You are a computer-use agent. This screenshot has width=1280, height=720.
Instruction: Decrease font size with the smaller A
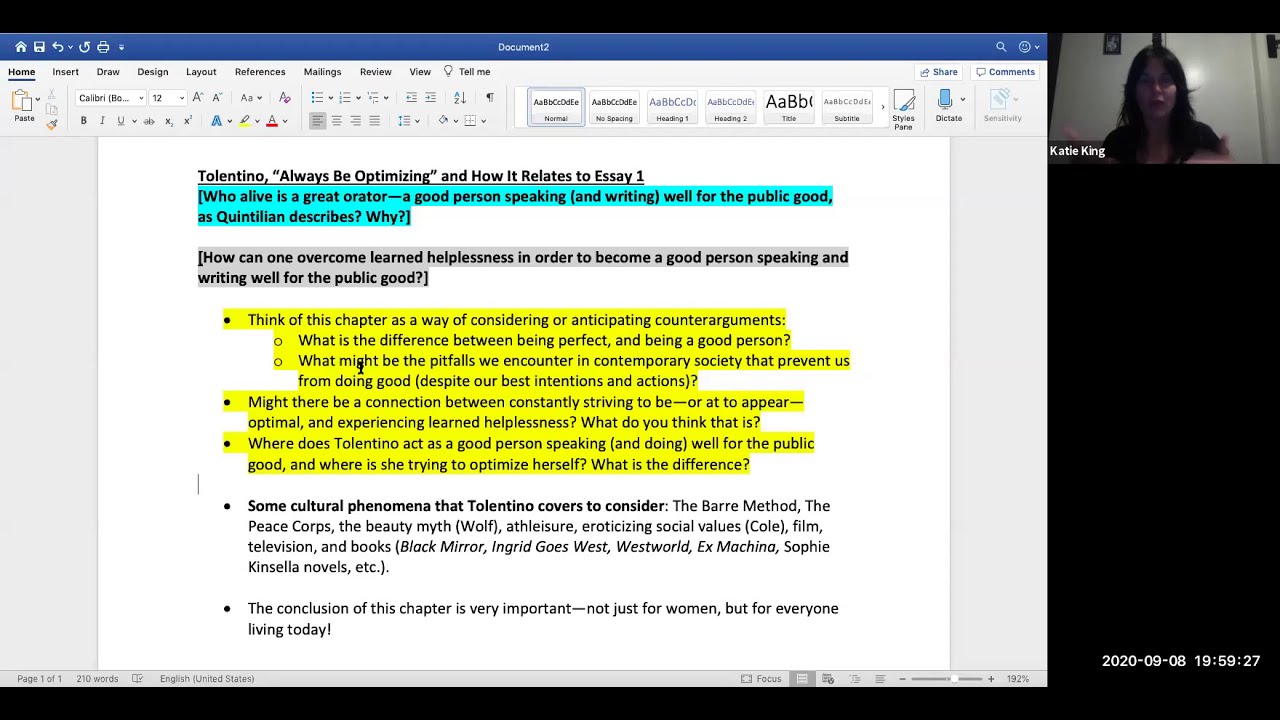[216, 98]
